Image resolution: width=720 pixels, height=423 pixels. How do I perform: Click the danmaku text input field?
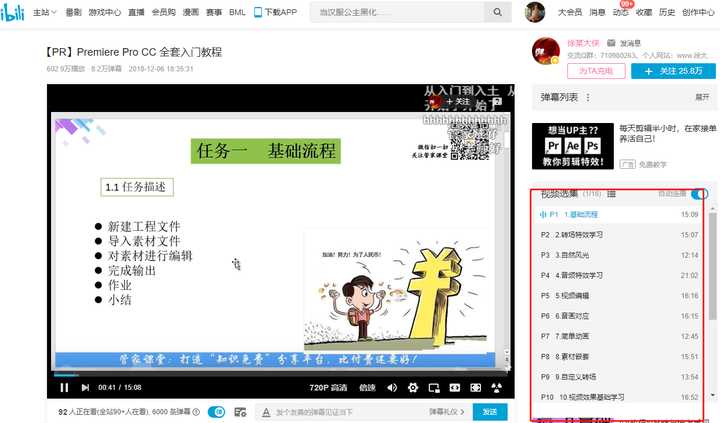tap(351, 412)
